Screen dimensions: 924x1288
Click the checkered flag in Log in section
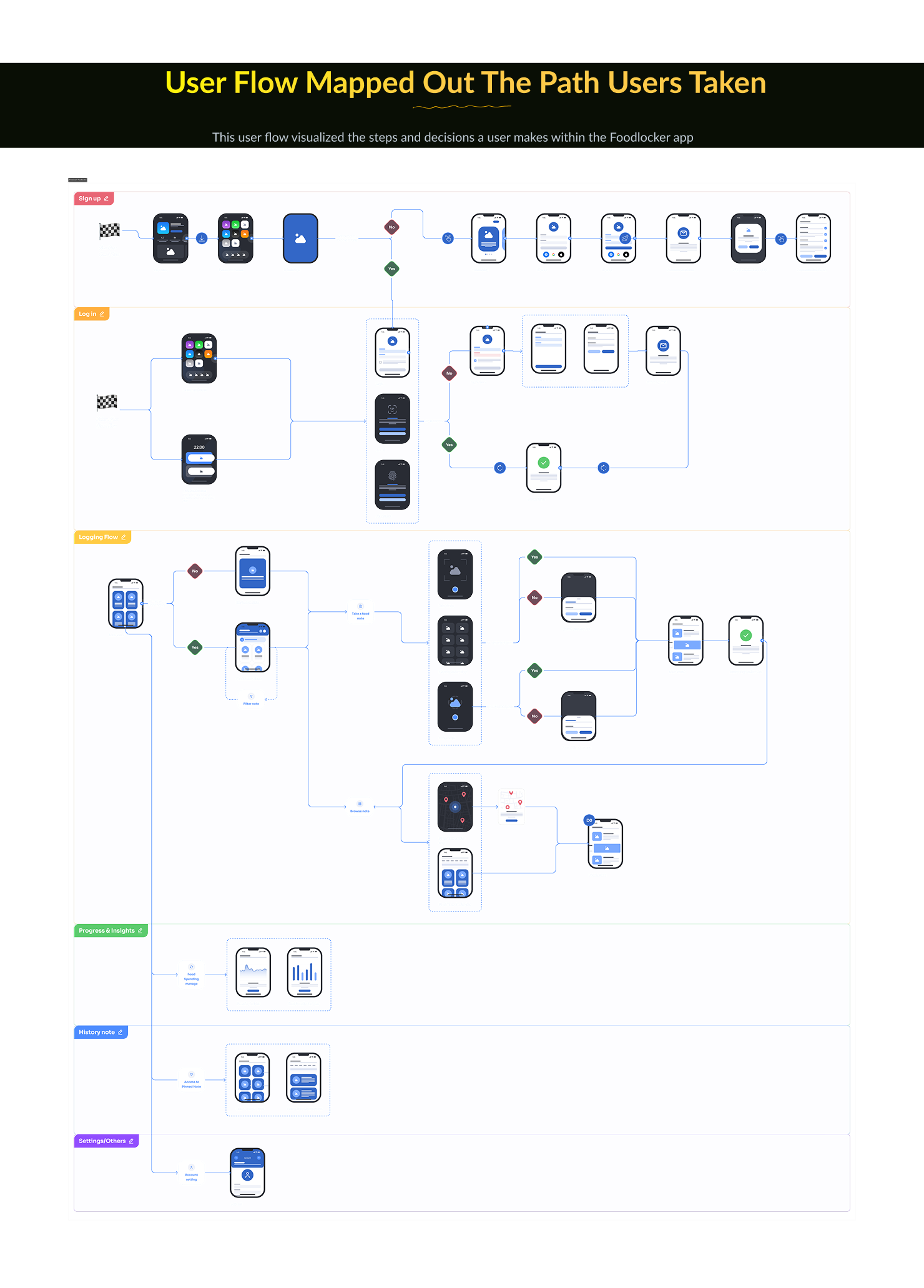(x=107, y=403)
